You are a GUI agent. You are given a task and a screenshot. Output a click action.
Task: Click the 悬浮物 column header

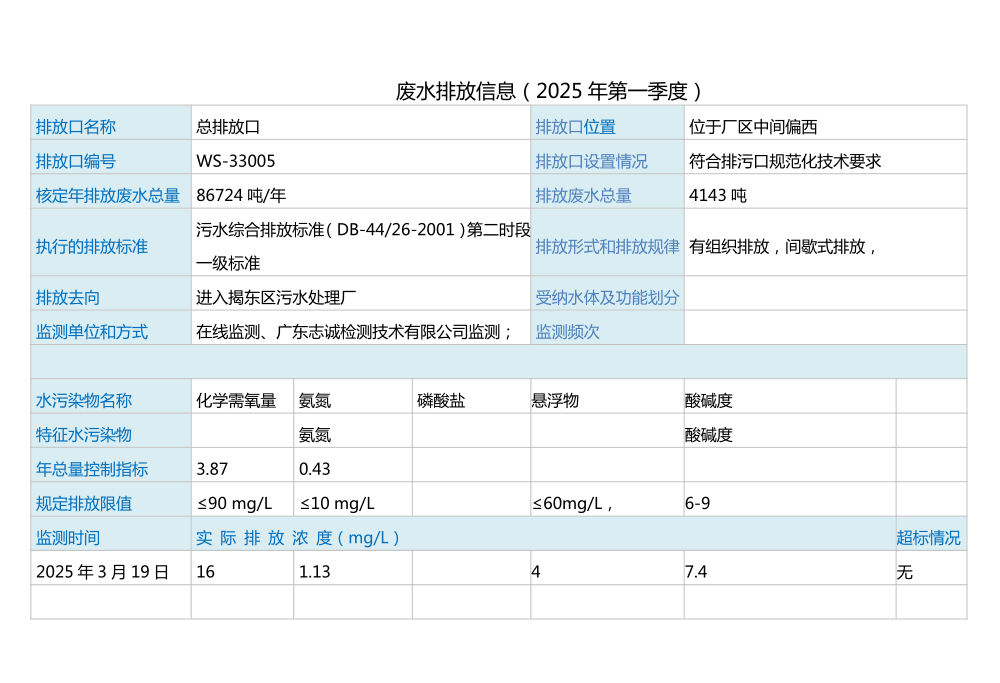pos(555,400)
